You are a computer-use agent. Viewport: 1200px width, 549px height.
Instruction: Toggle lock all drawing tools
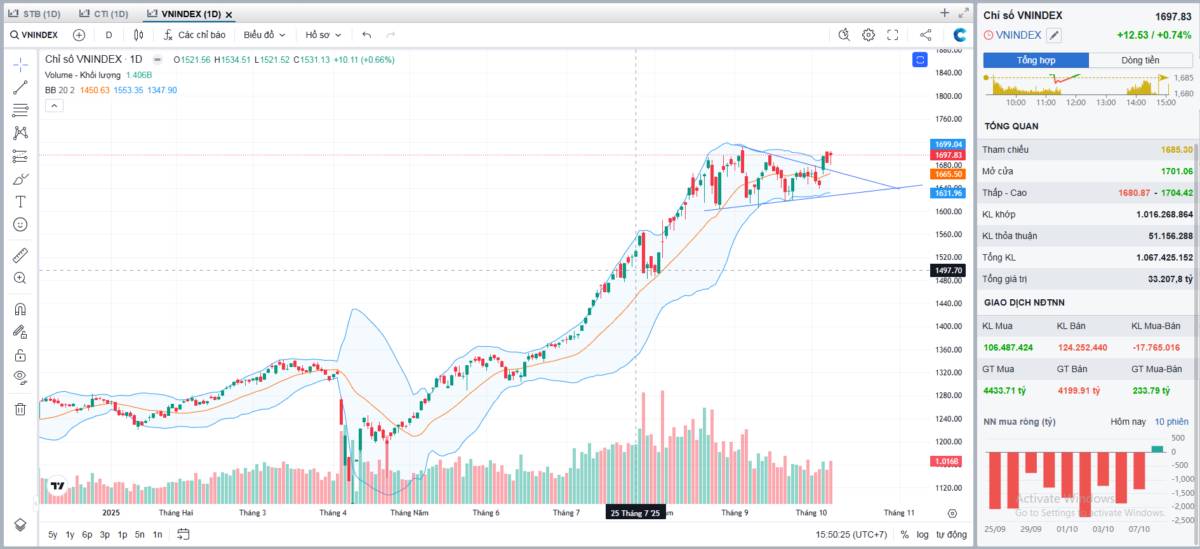pyautogui.click(x=20, y=355)
